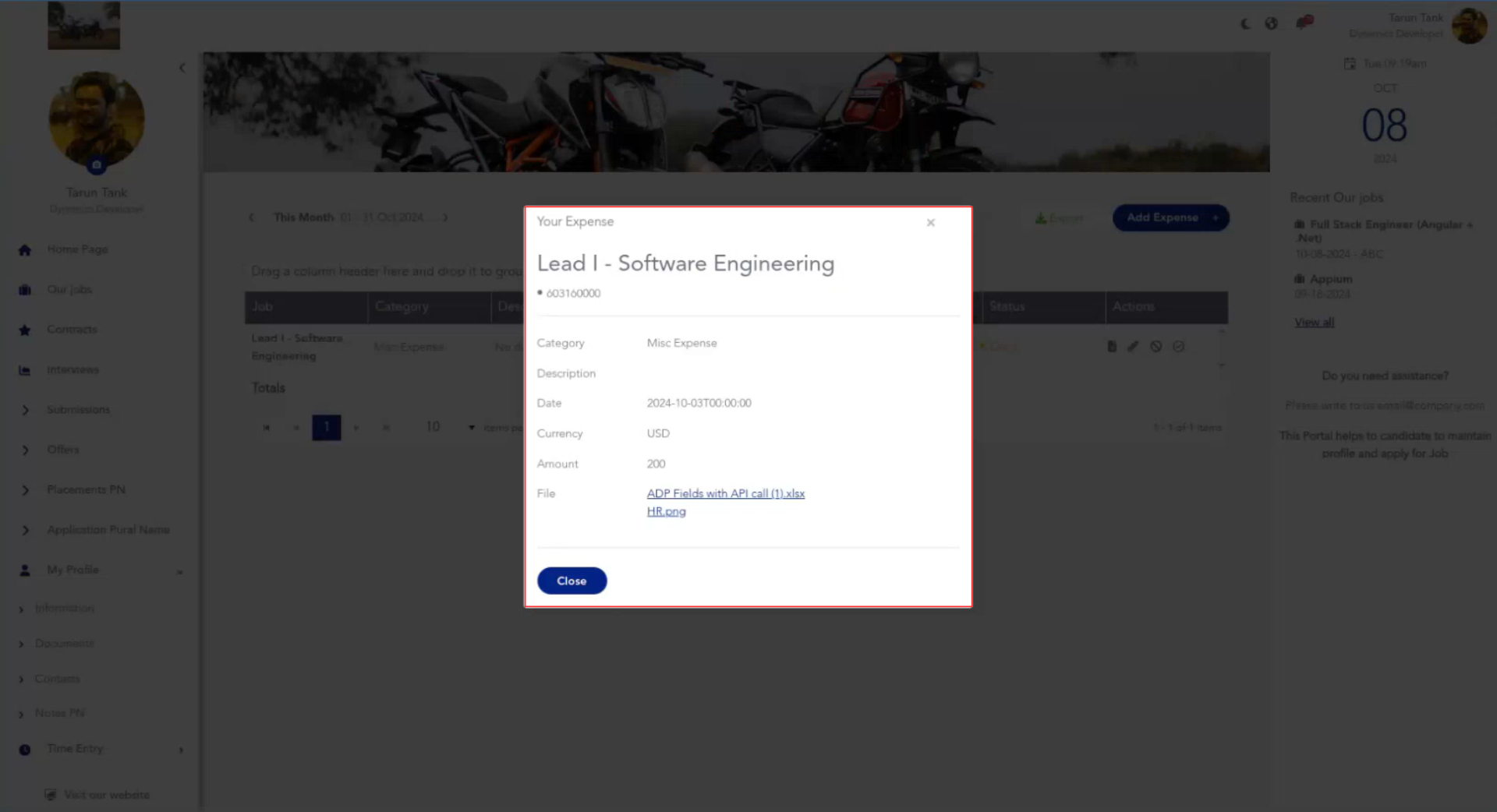This screenshot has width=1497, height=812.
Task: Click the company logo image in the top-left corner
Action: point(83,25)
